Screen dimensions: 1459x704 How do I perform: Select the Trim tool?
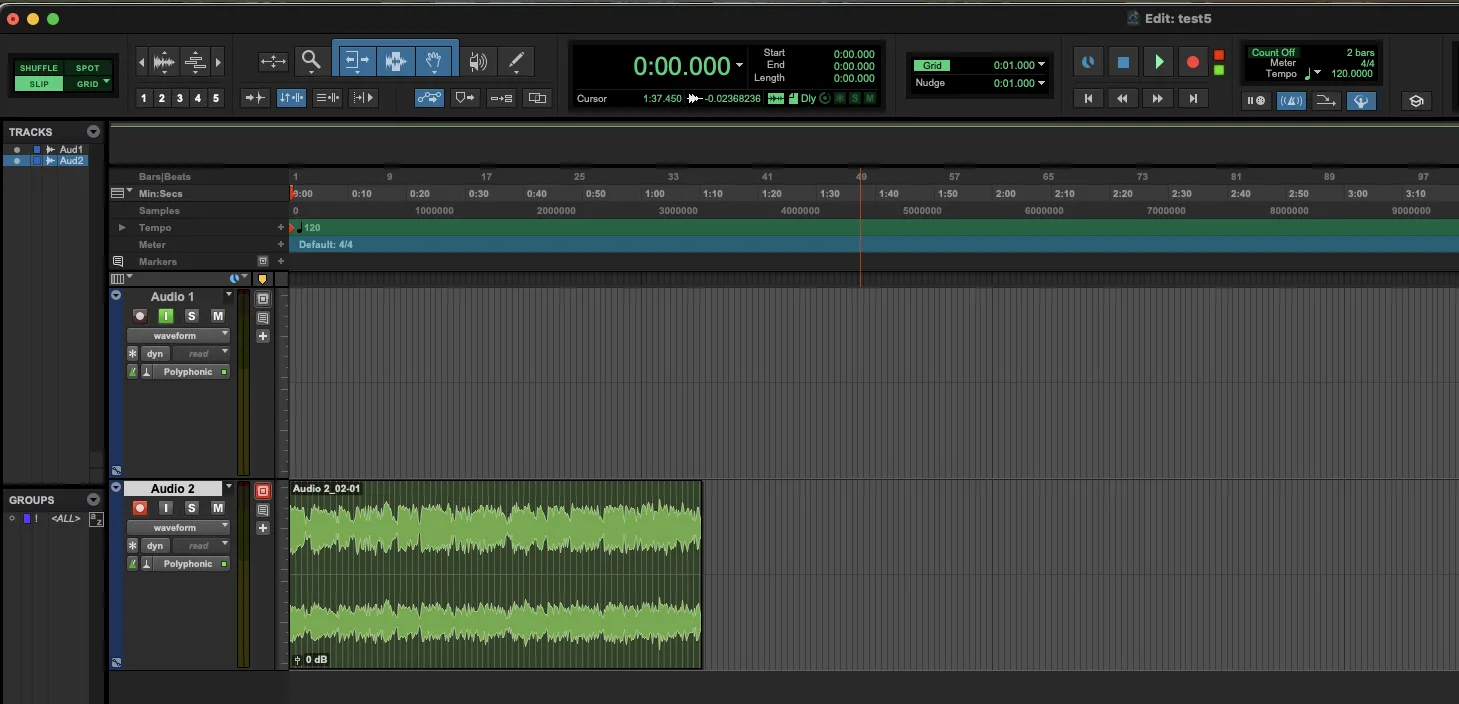click(x=356, y=61)
